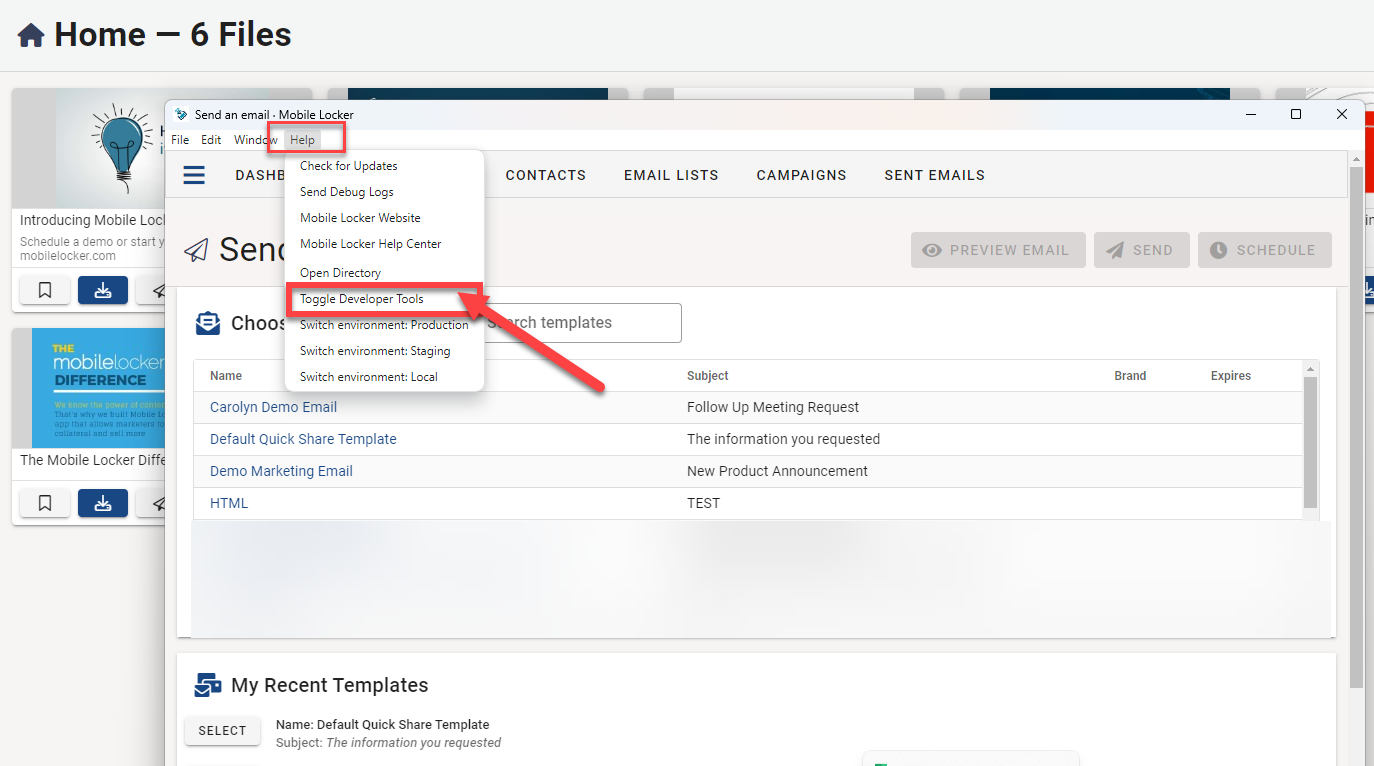
Task: Focus the Search templates field
Action: pyautogui.click(x=582, y=323)
